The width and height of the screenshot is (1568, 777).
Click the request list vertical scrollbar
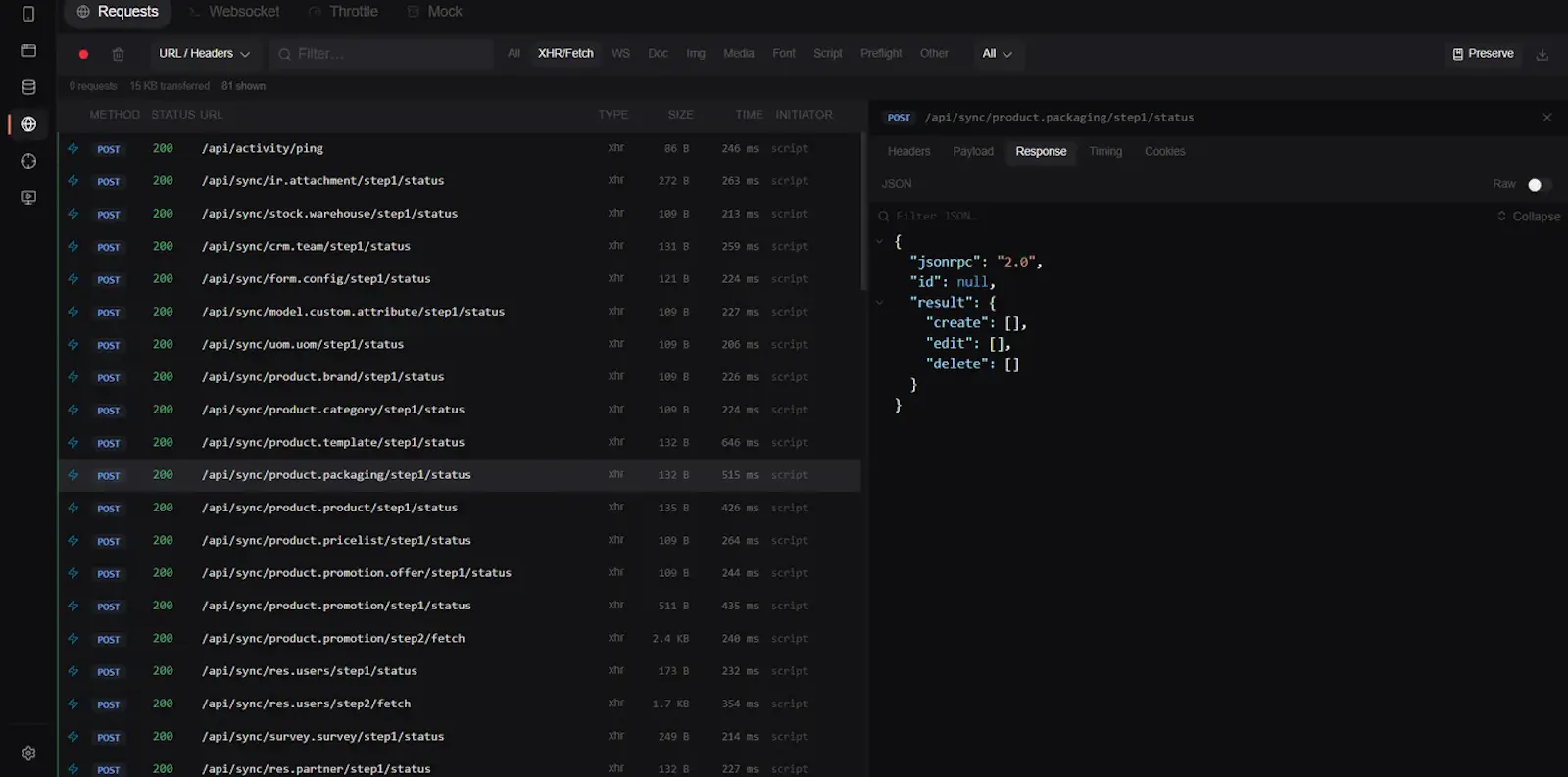coord(863,211)
